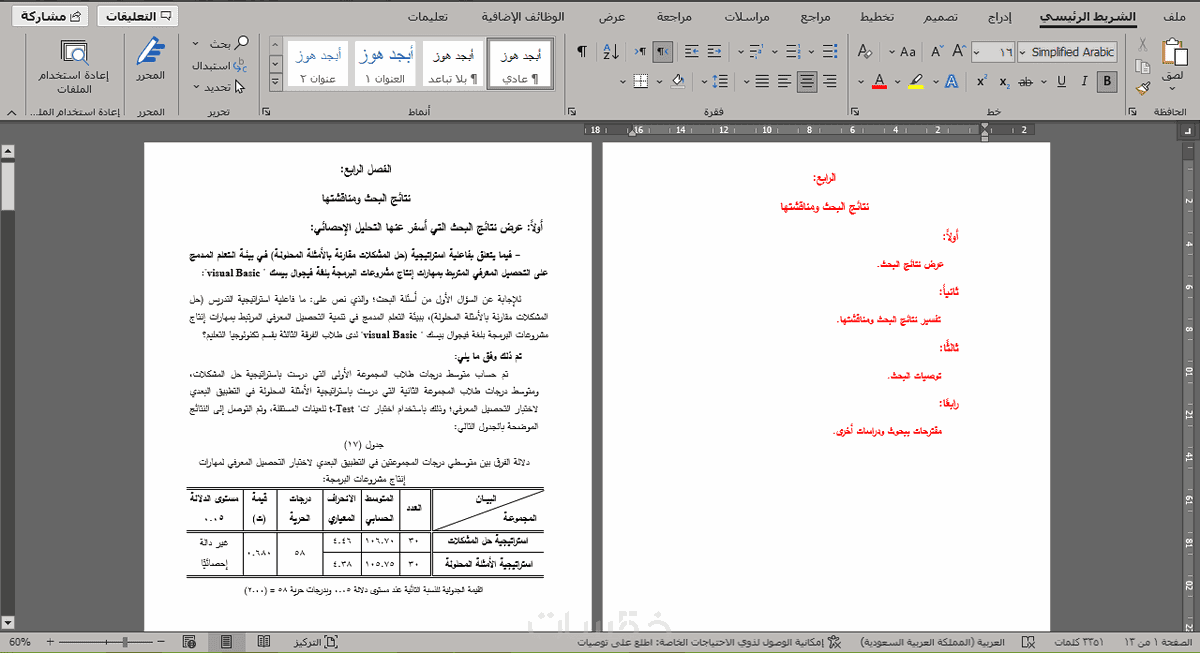Click the Comments (التعليقات) button

tap(137, 16)
